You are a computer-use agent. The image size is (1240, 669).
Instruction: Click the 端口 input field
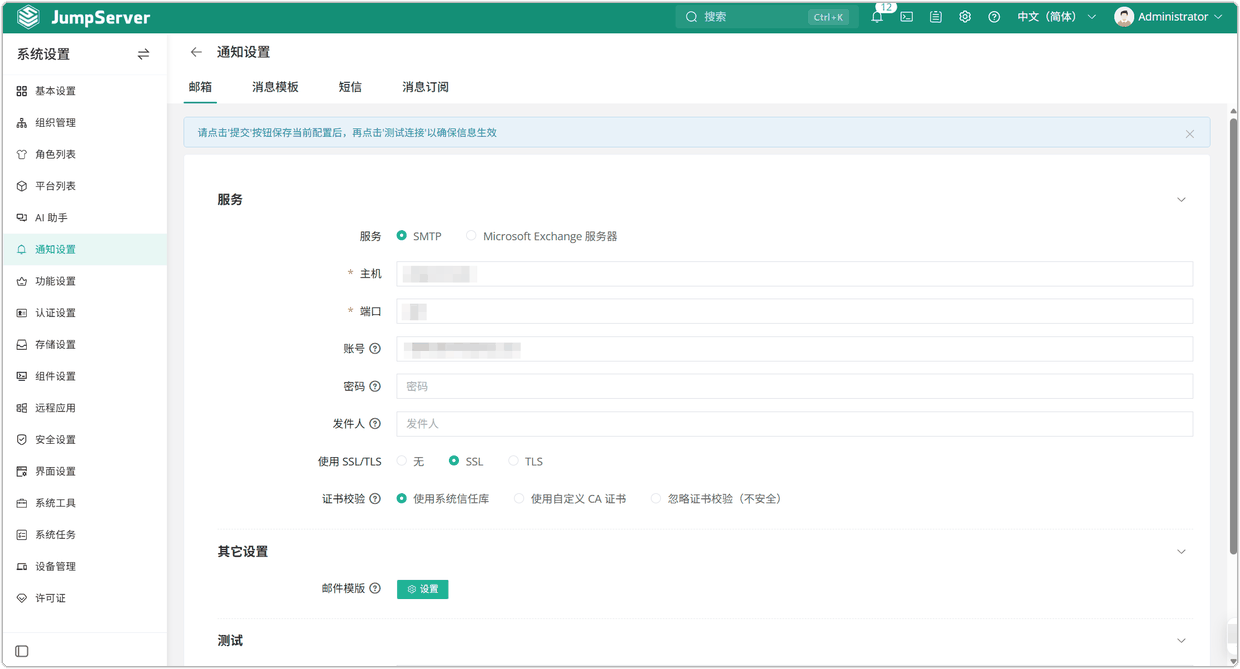pos(794,311)
